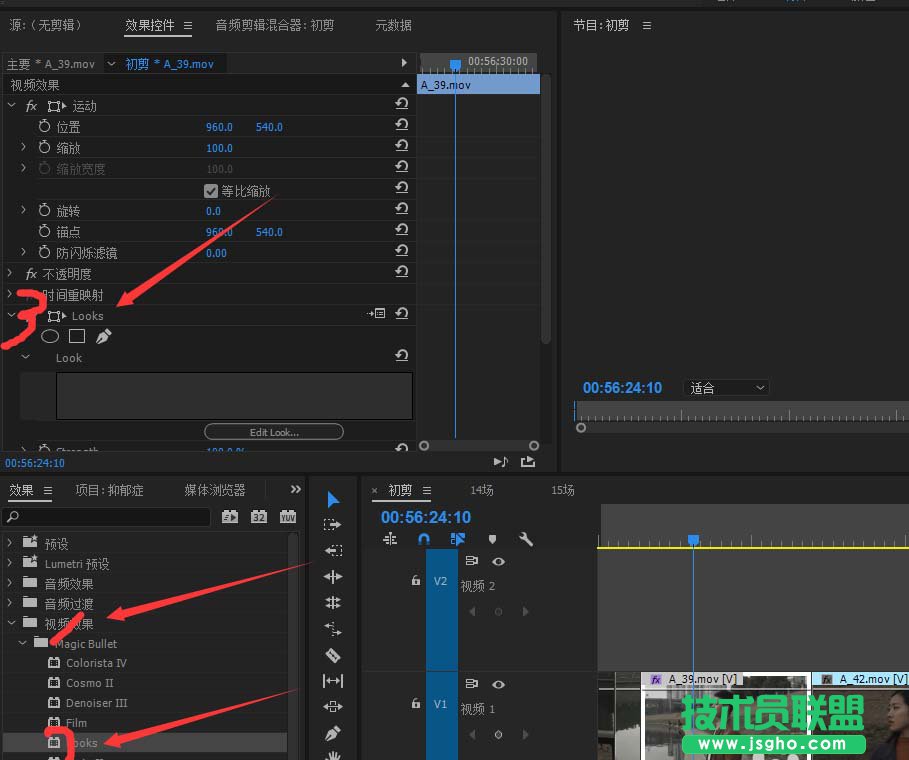Expand the 音频效果 folder
The width and height of the screenshot is (909, 760).
click(x=11, y=584)
